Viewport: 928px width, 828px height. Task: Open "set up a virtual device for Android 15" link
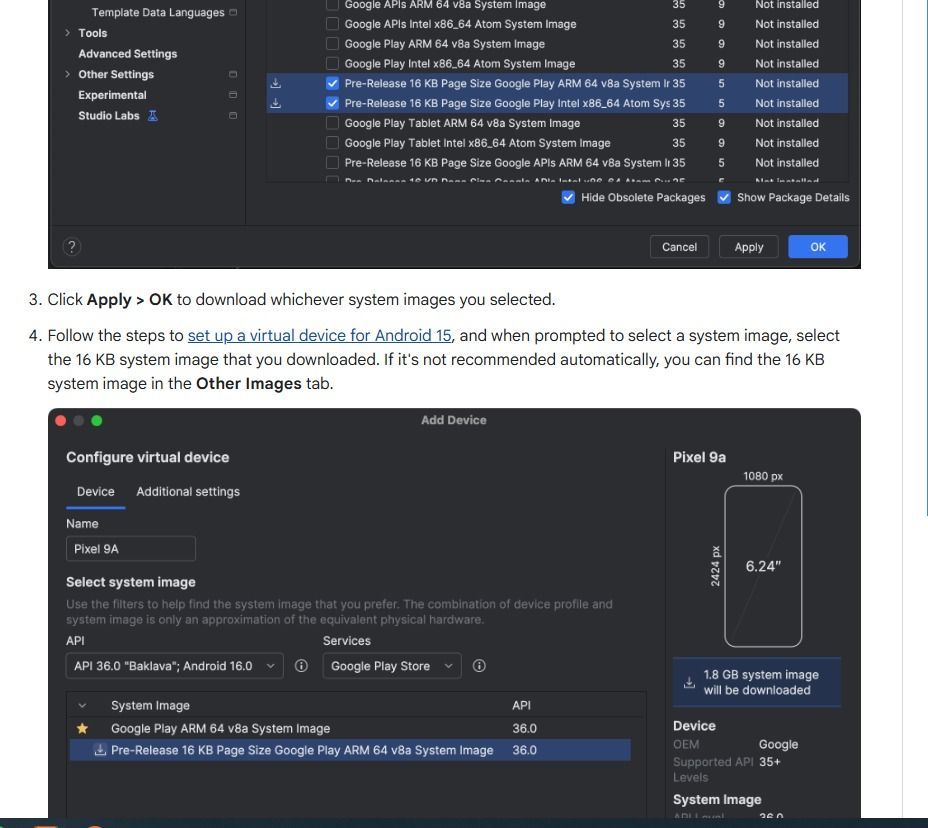coord(320,336)
